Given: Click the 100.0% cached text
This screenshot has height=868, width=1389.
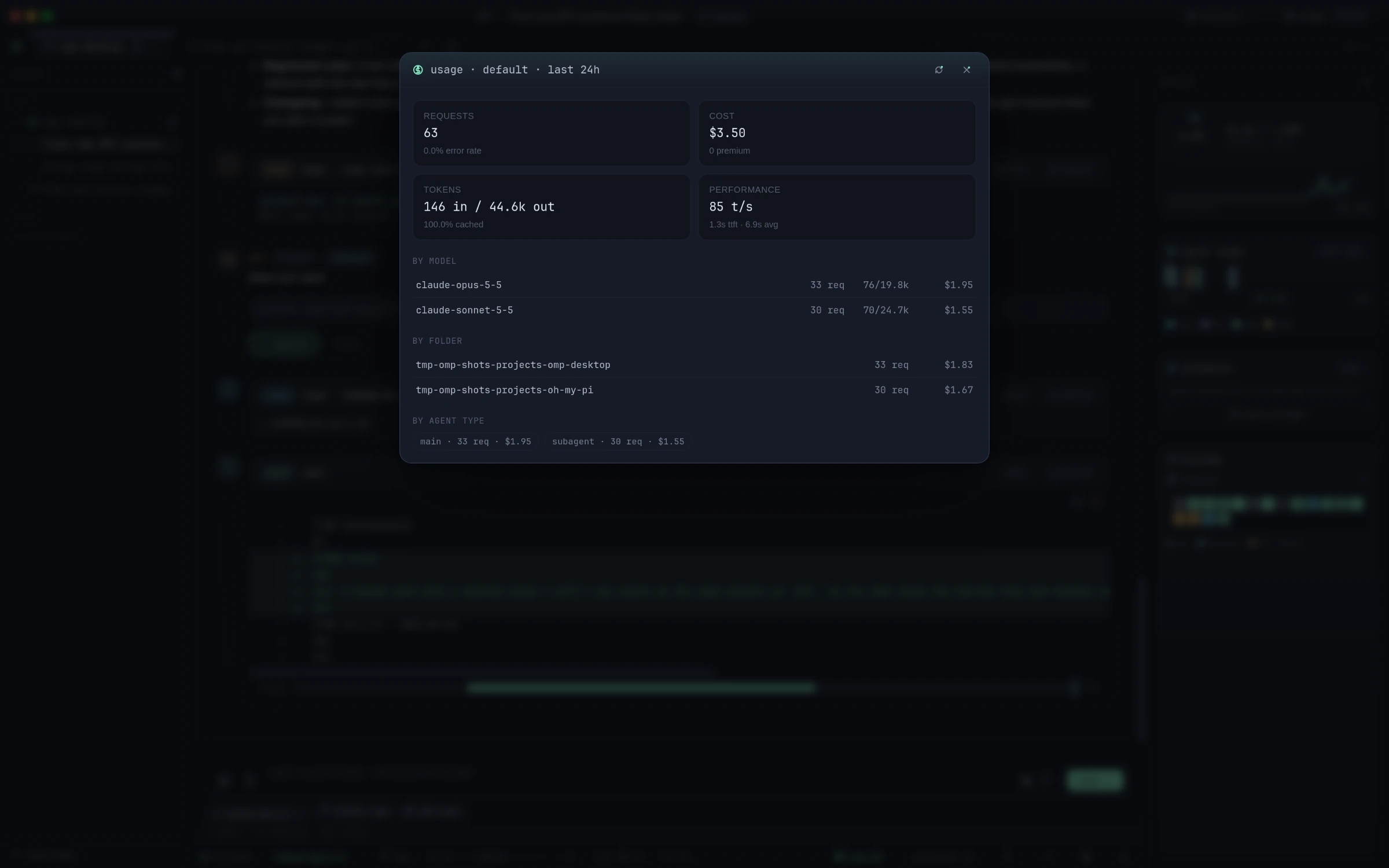Looking at the screenshot, I should [453, 225].
